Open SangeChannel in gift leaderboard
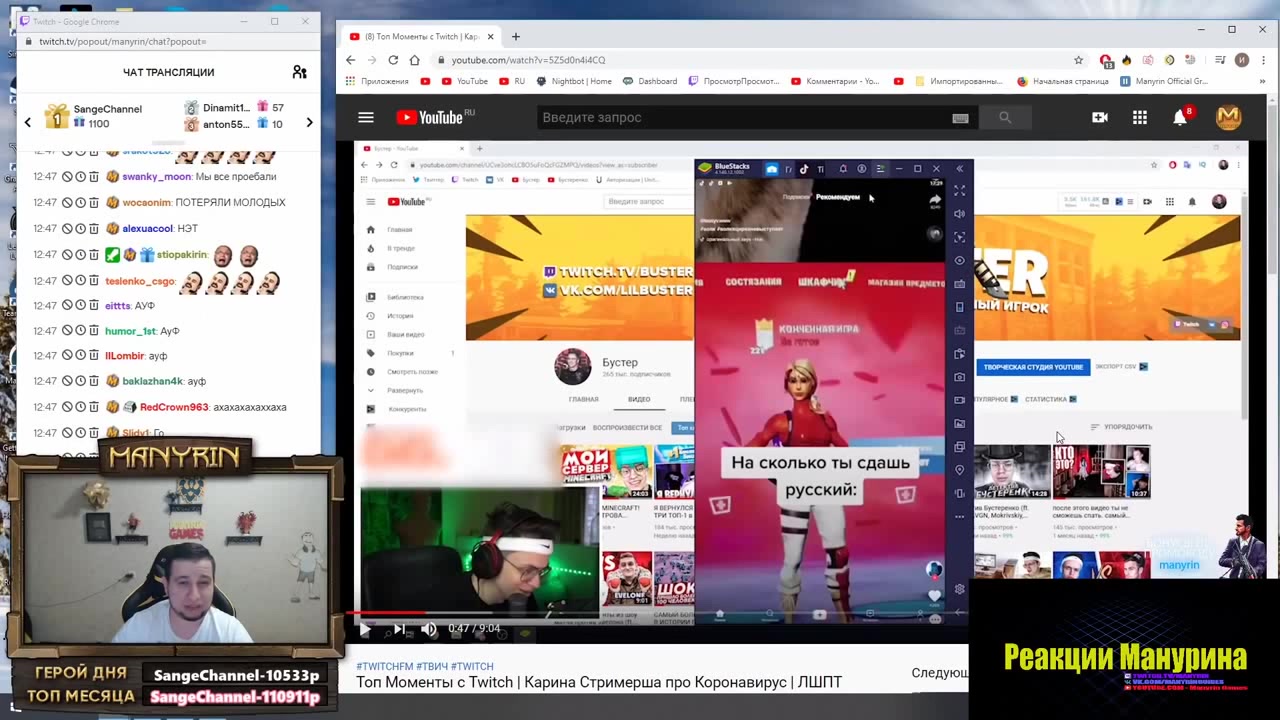1280x720 pixels. tap(107, 109)
